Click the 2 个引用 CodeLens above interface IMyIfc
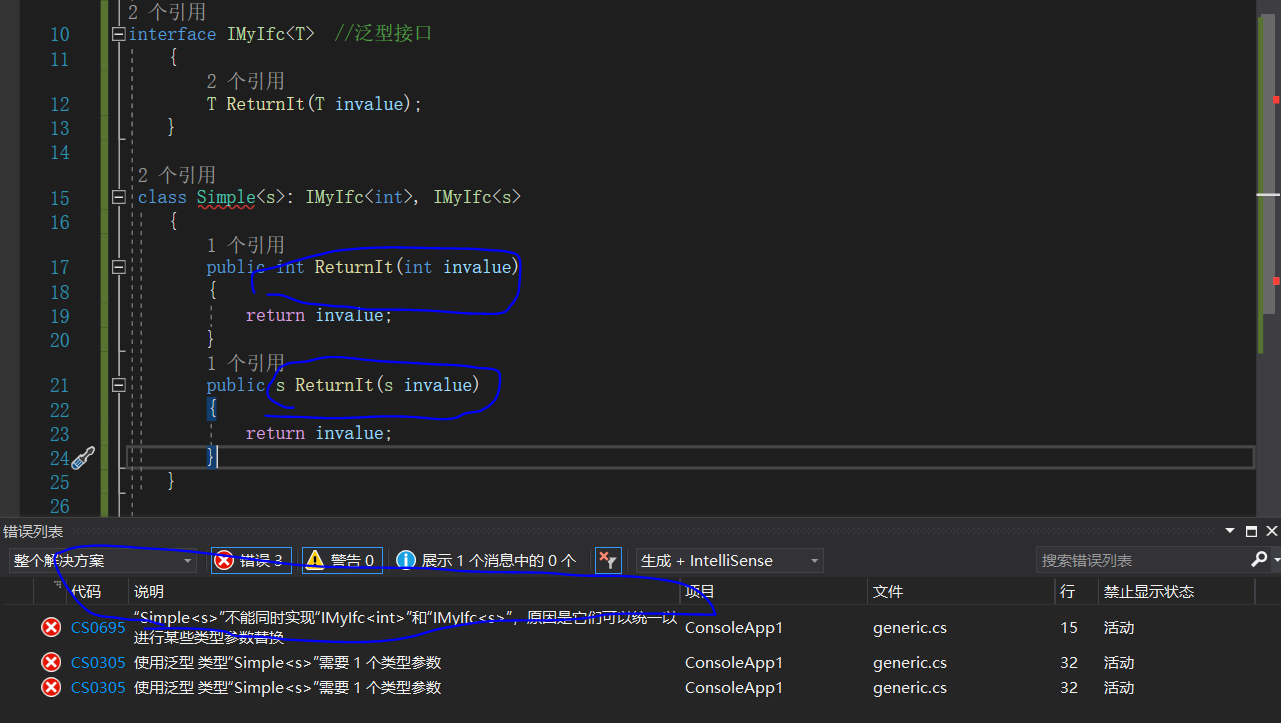This screenshot has height=723, width=1281. point(167,12)
